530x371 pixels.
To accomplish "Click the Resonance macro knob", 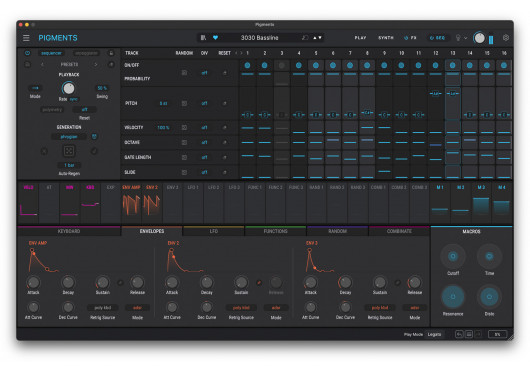I will pos(453,297).
